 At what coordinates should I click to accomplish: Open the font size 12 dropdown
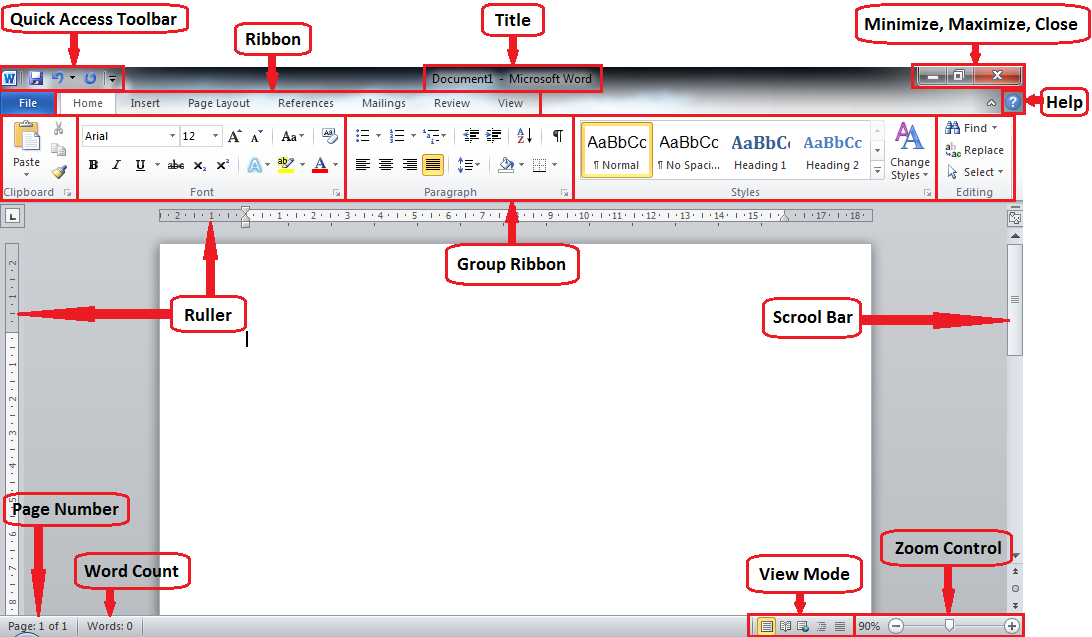[215, 136]
